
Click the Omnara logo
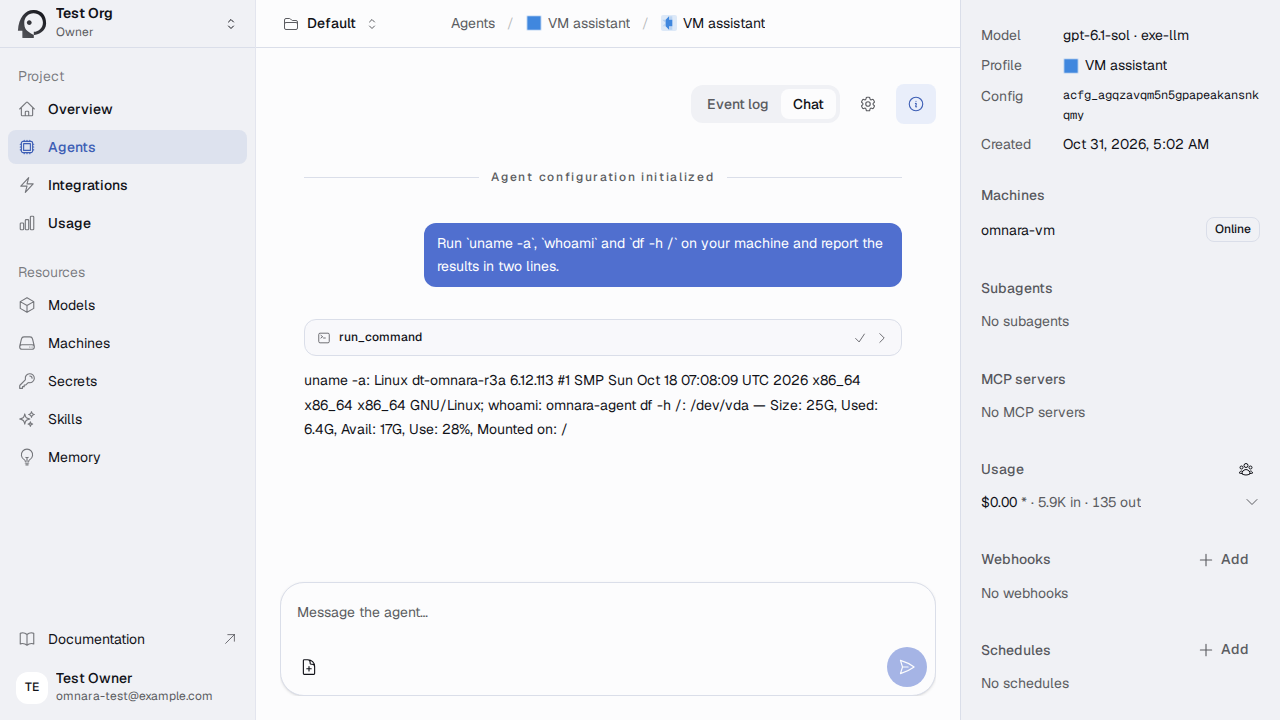pyautogui.click(x=32, y=23)
